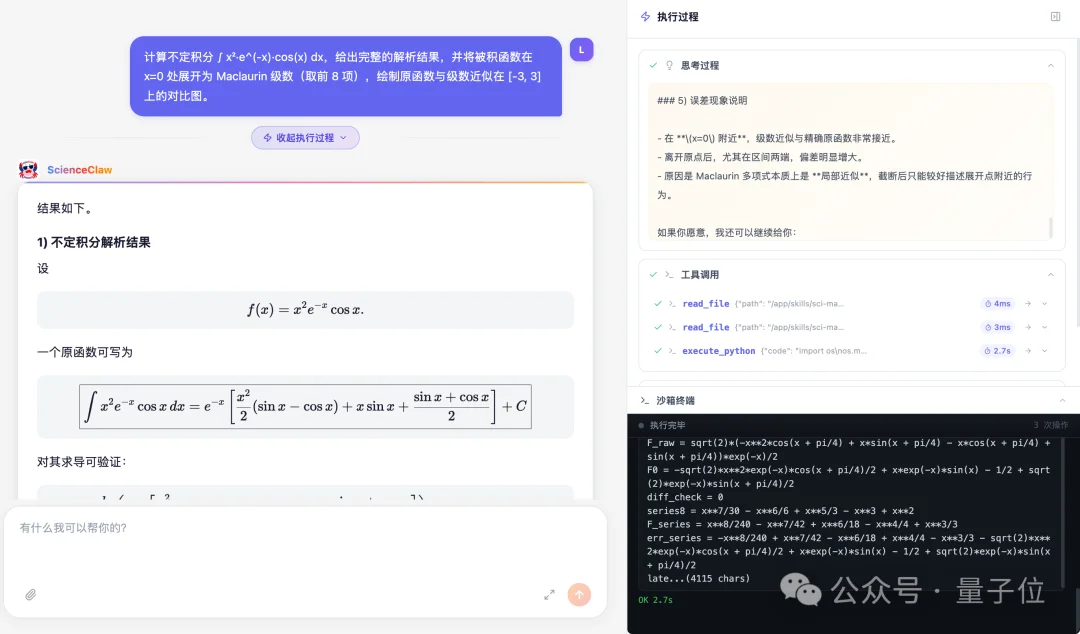
Task: Collapse the 思考过程 section via its chevron
Action: pos(1050,65)
